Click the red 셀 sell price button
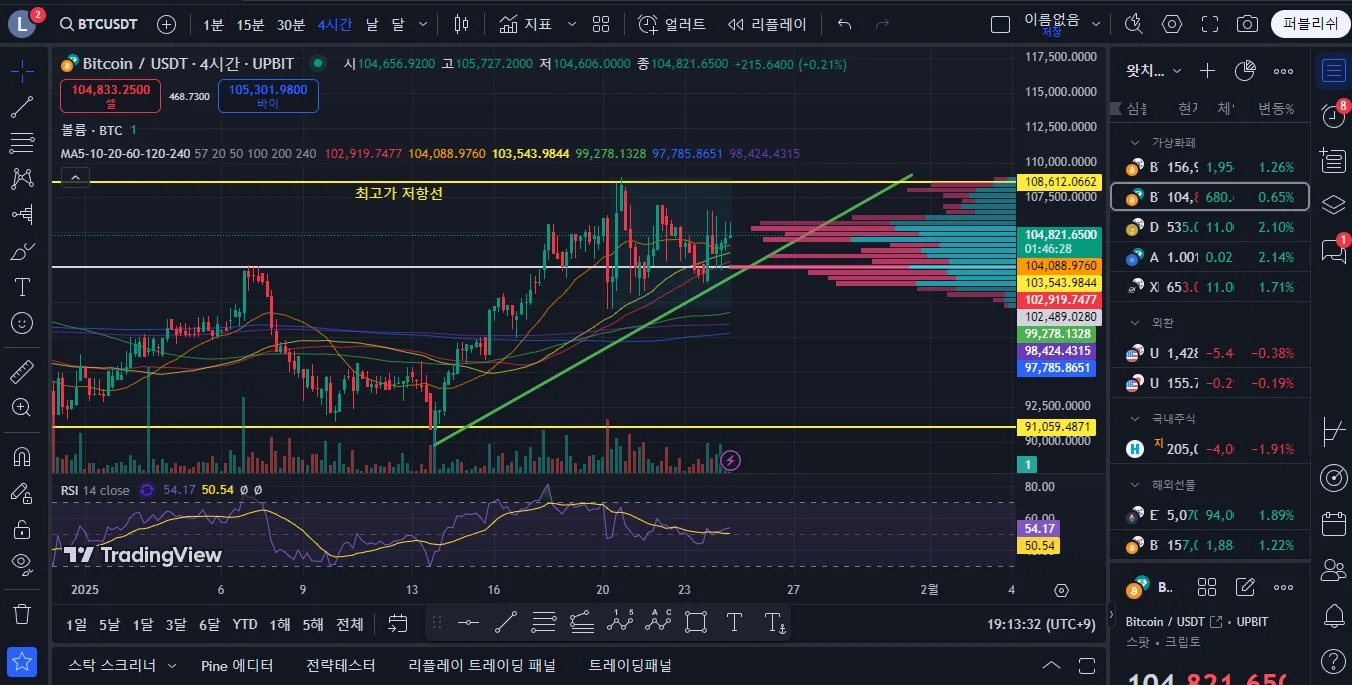Image resolution: width=1352 pixels, height=685 pixels. 110,96
